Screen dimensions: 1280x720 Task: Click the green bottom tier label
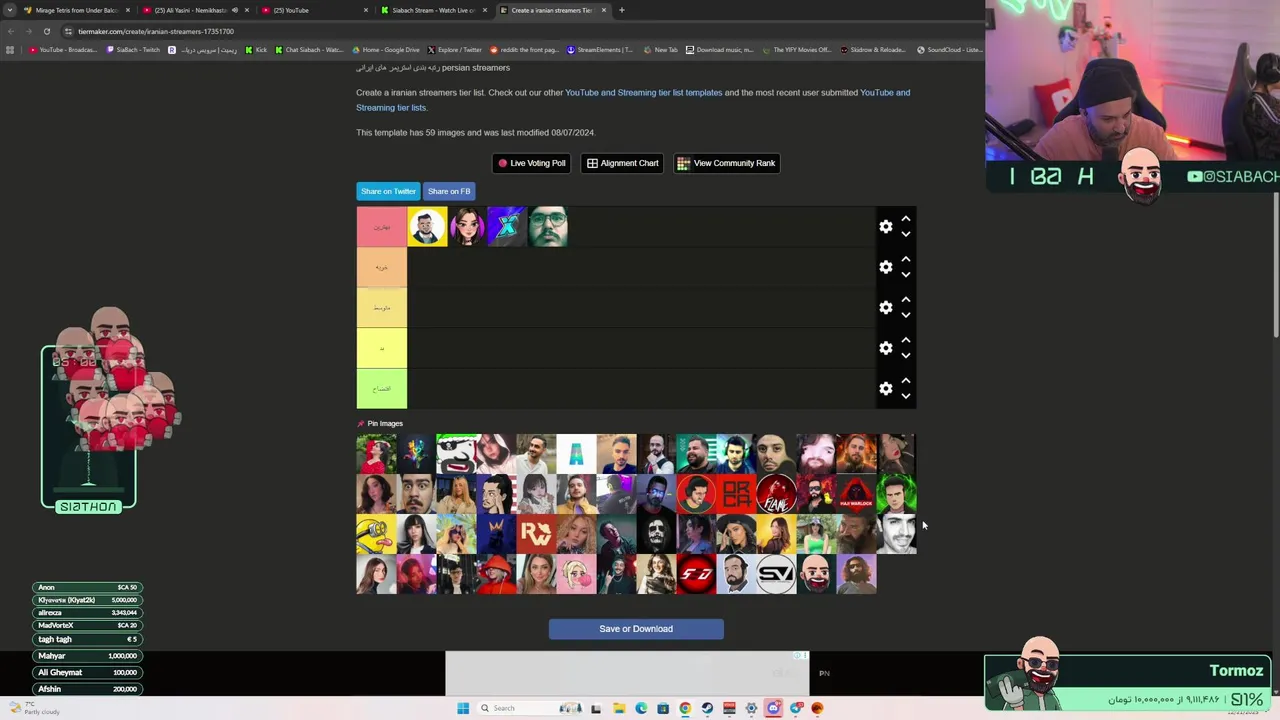pyautogui.click(x=382, y=388)
